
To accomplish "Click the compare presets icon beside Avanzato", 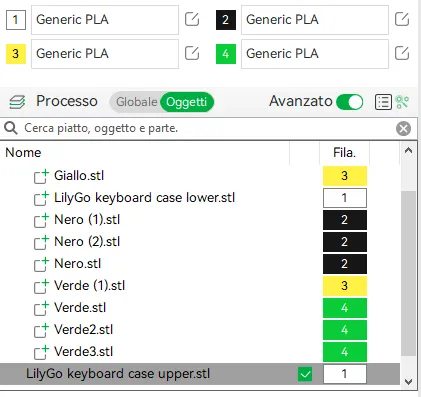I will coord(402,102).
